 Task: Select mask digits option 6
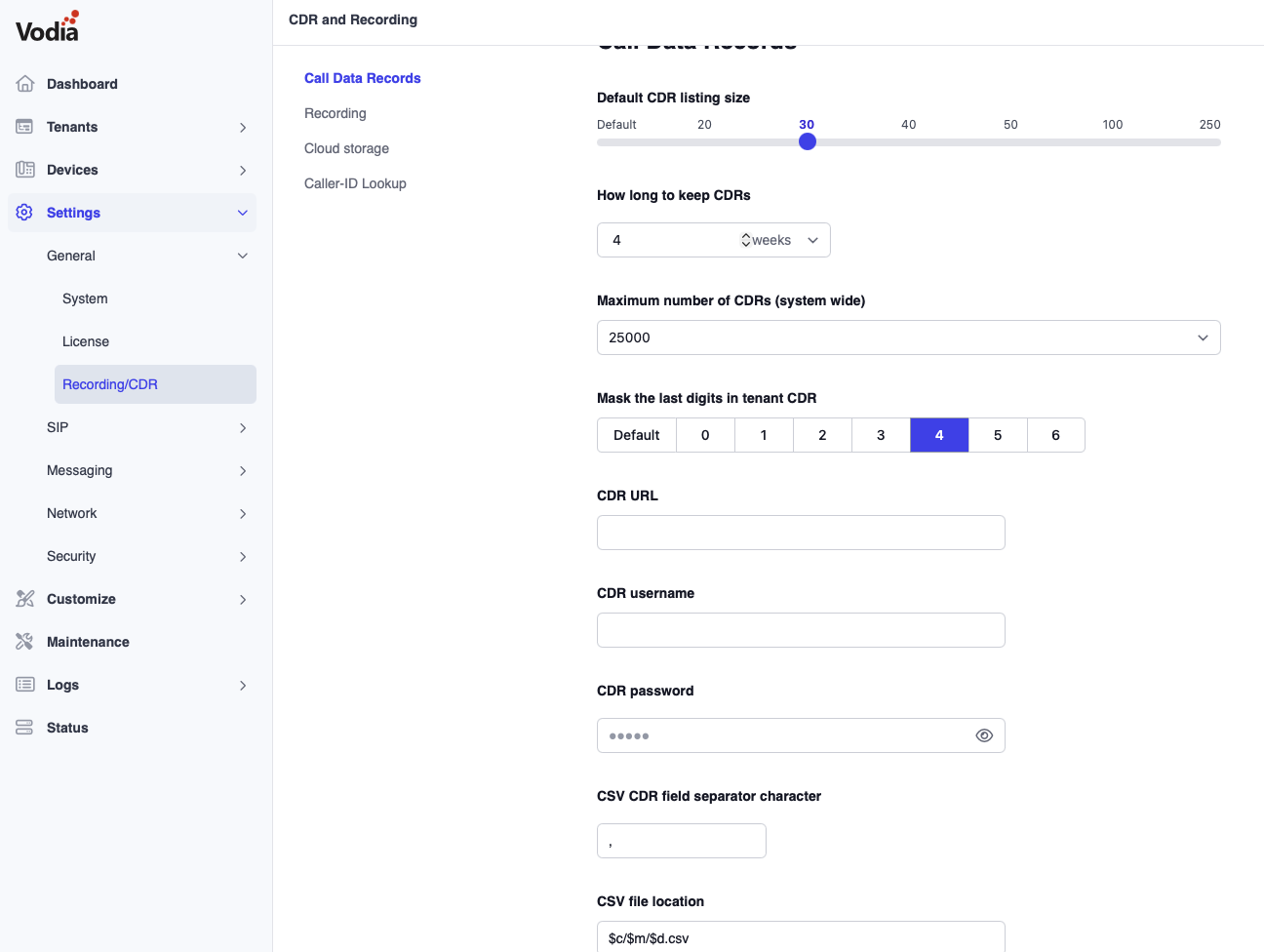point(1056,435)
